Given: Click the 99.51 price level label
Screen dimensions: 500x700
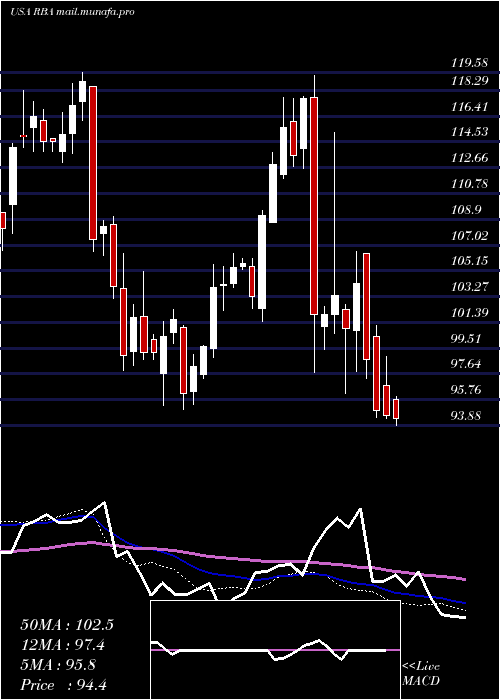Looking at the screenshot, I should pyautogui.click(x=466, y=338).
